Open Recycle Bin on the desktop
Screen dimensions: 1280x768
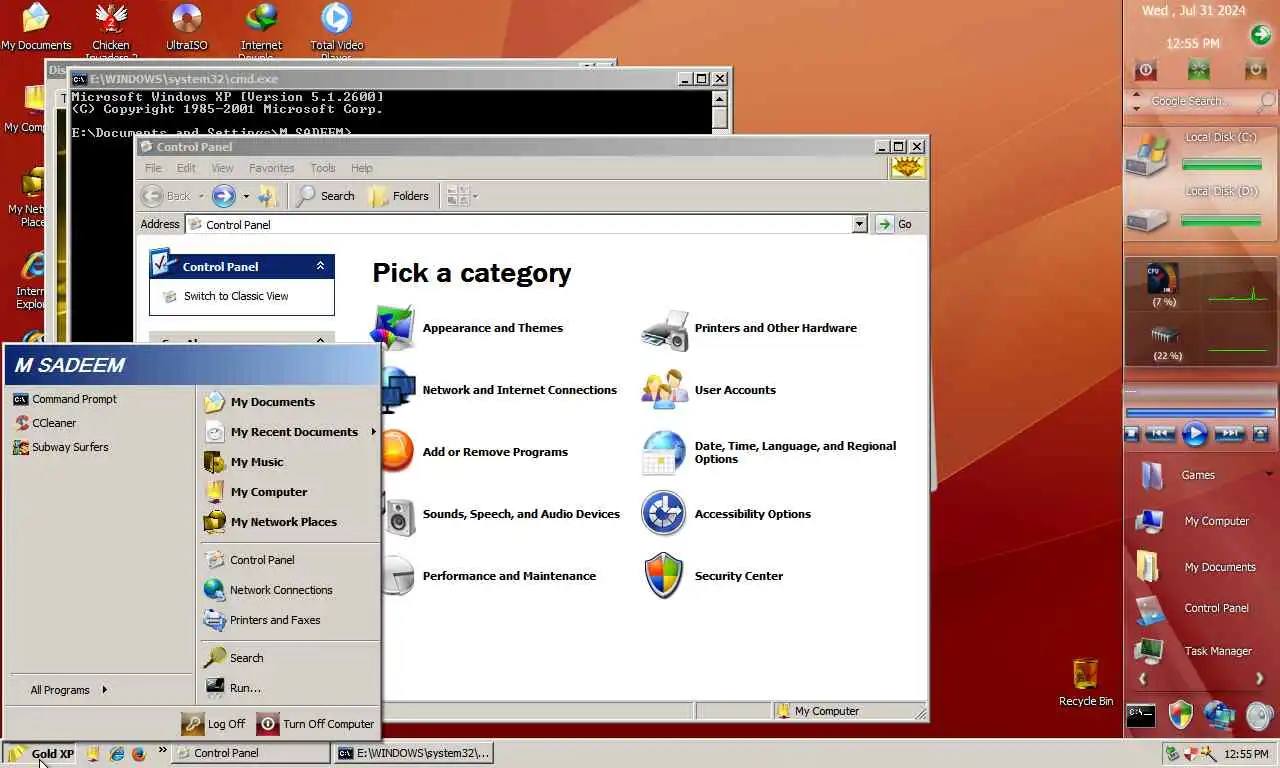coord(1086,683)
